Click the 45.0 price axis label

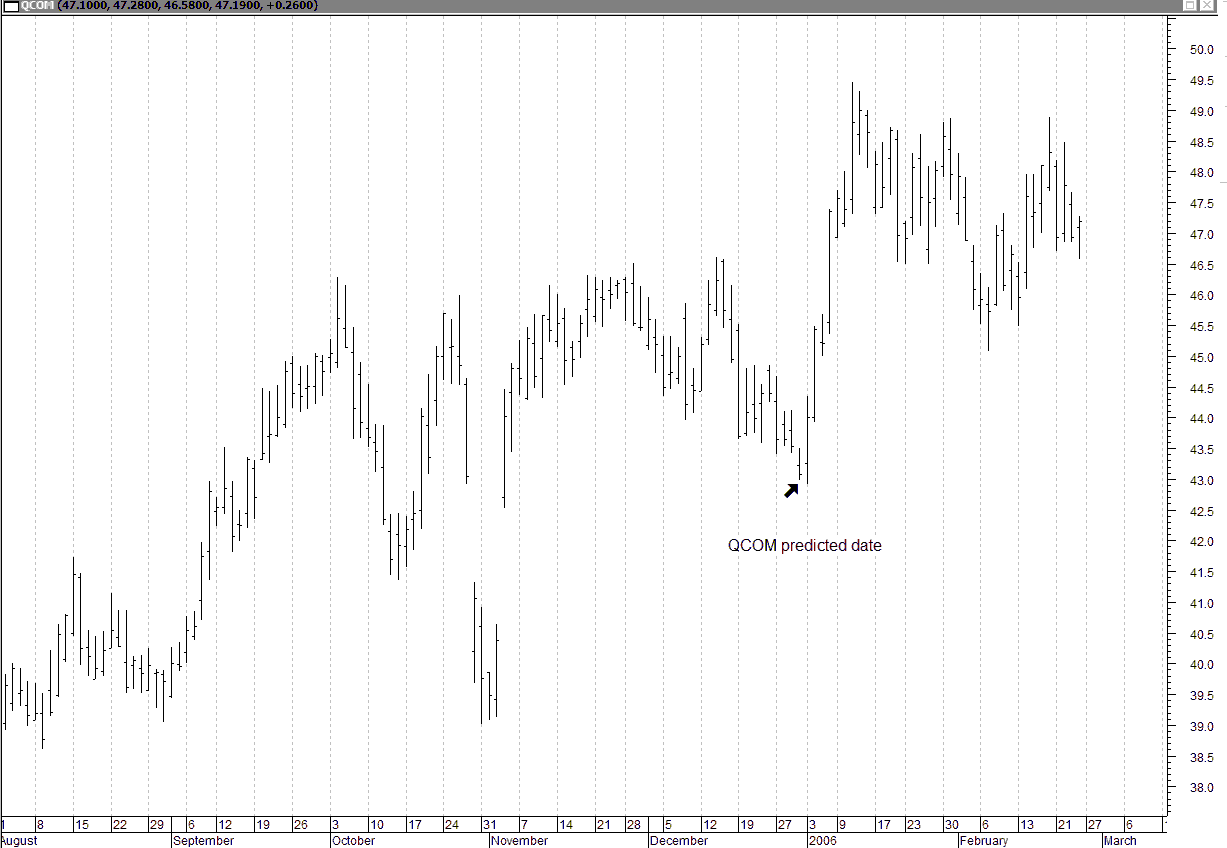pyautogui.click(x=1201, y=358)
